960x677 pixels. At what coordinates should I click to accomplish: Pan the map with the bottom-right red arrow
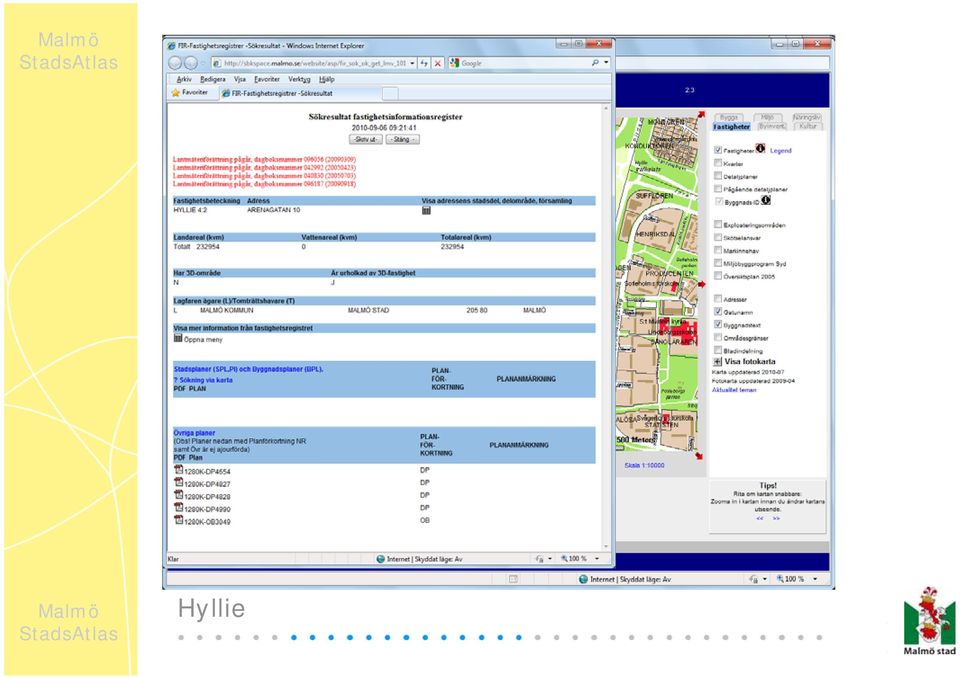[699, 456]
